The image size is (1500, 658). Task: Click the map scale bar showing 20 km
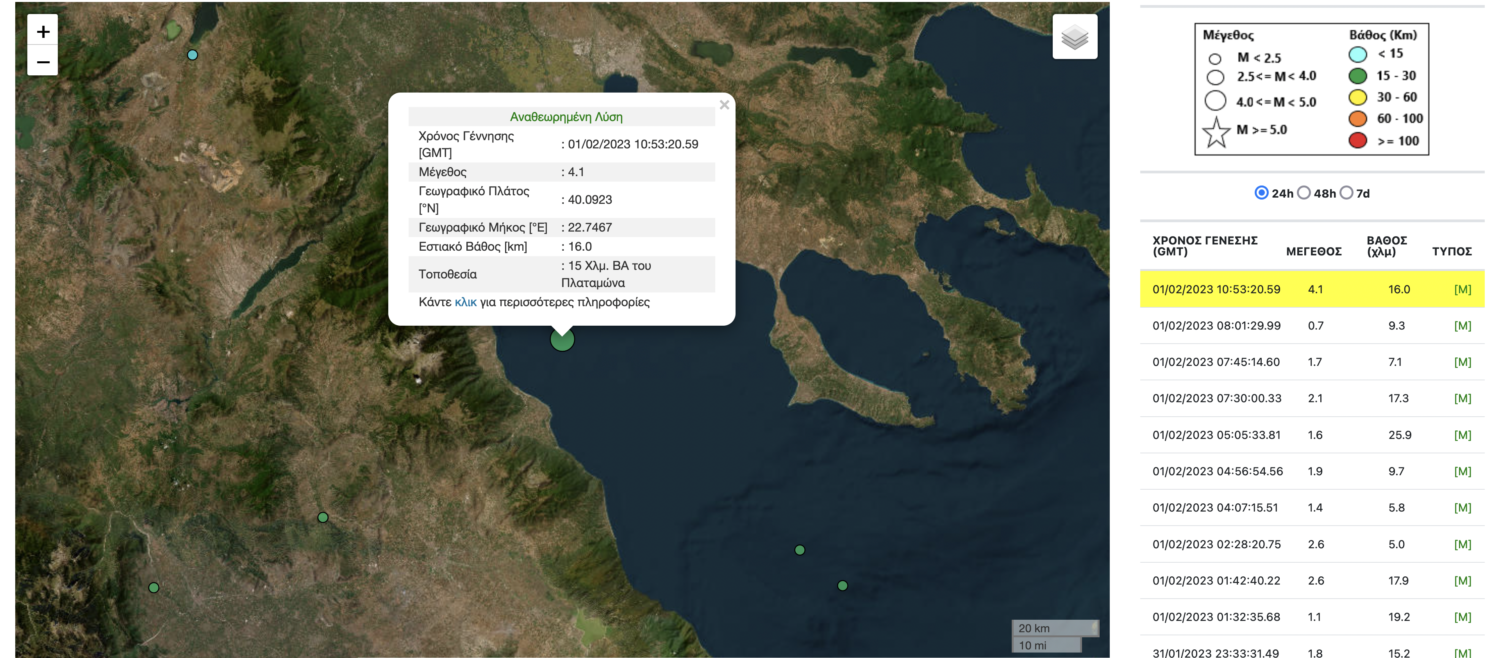coord(1055,628)
